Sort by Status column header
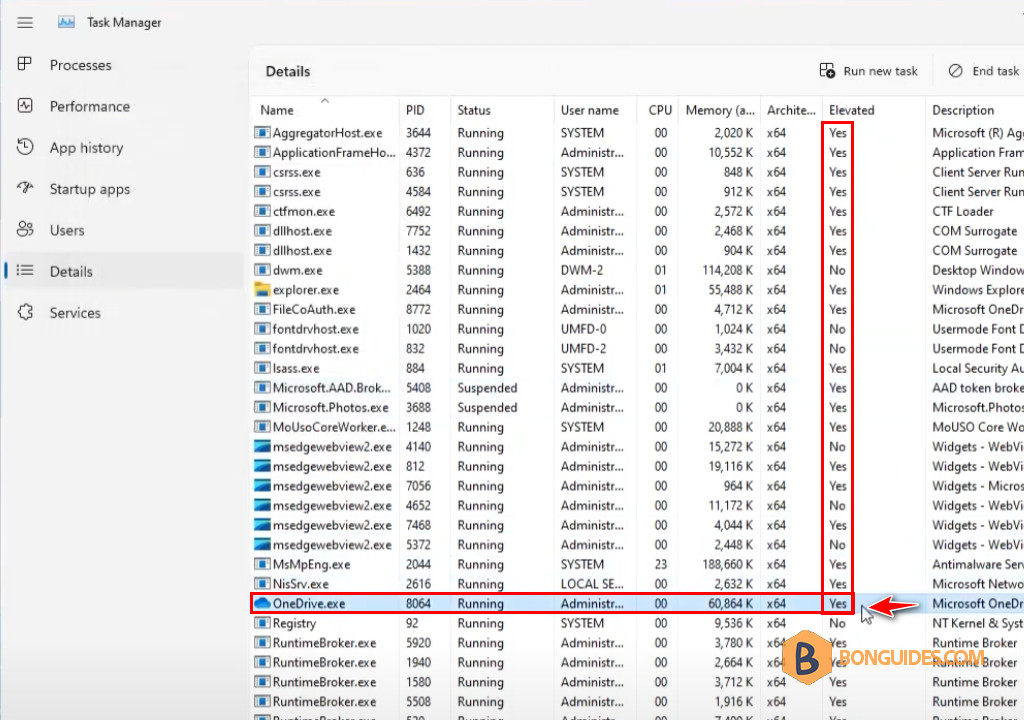This screenshot has height=720, width=1024. coord(502,110)
